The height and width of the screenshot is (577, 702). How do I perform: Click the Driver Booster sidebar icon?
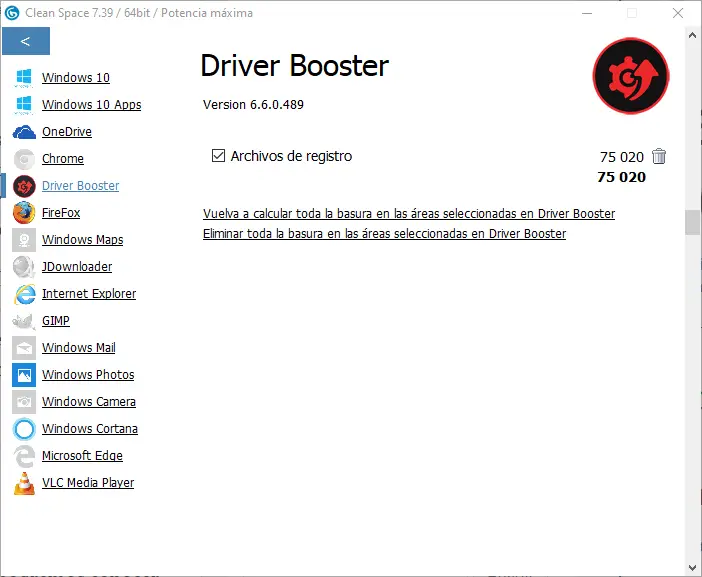[x=24, y=186]
